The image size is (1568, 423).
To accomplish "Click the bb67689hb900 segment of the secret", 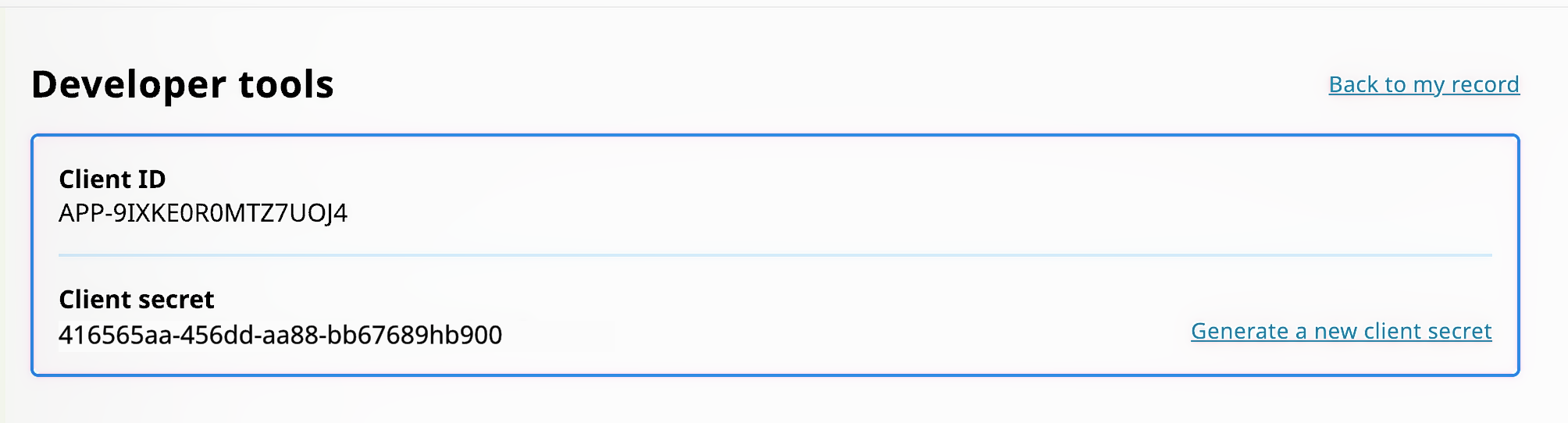I will 414,335.
